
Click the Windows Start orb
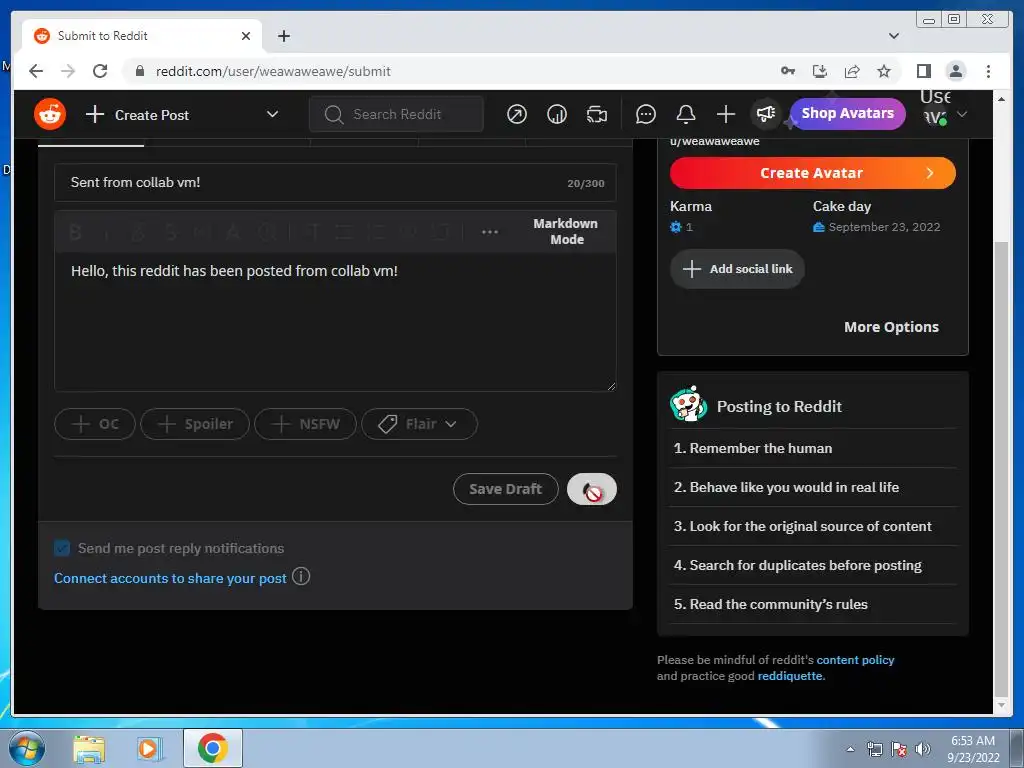click(26, 748)
